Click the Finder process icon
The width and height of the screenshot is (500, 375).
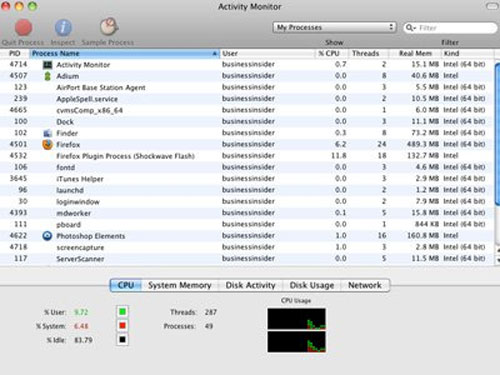pyautogui.click(x=48, y=133)
